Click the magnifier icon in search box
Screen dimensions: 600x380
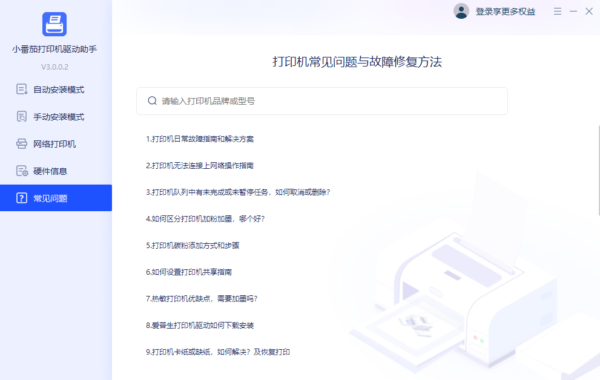coord(152,101)
